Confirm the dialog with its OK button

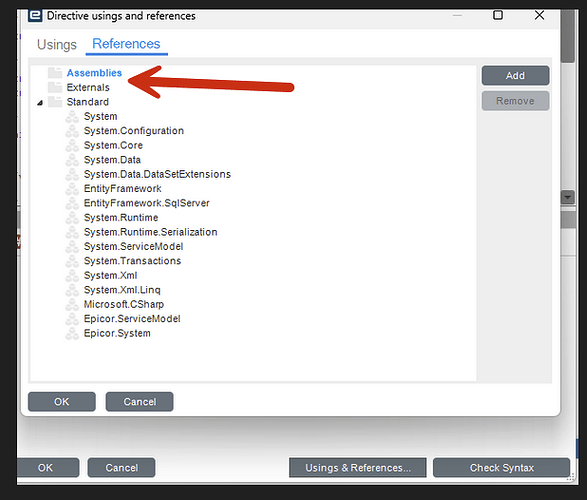pos(62,402)
